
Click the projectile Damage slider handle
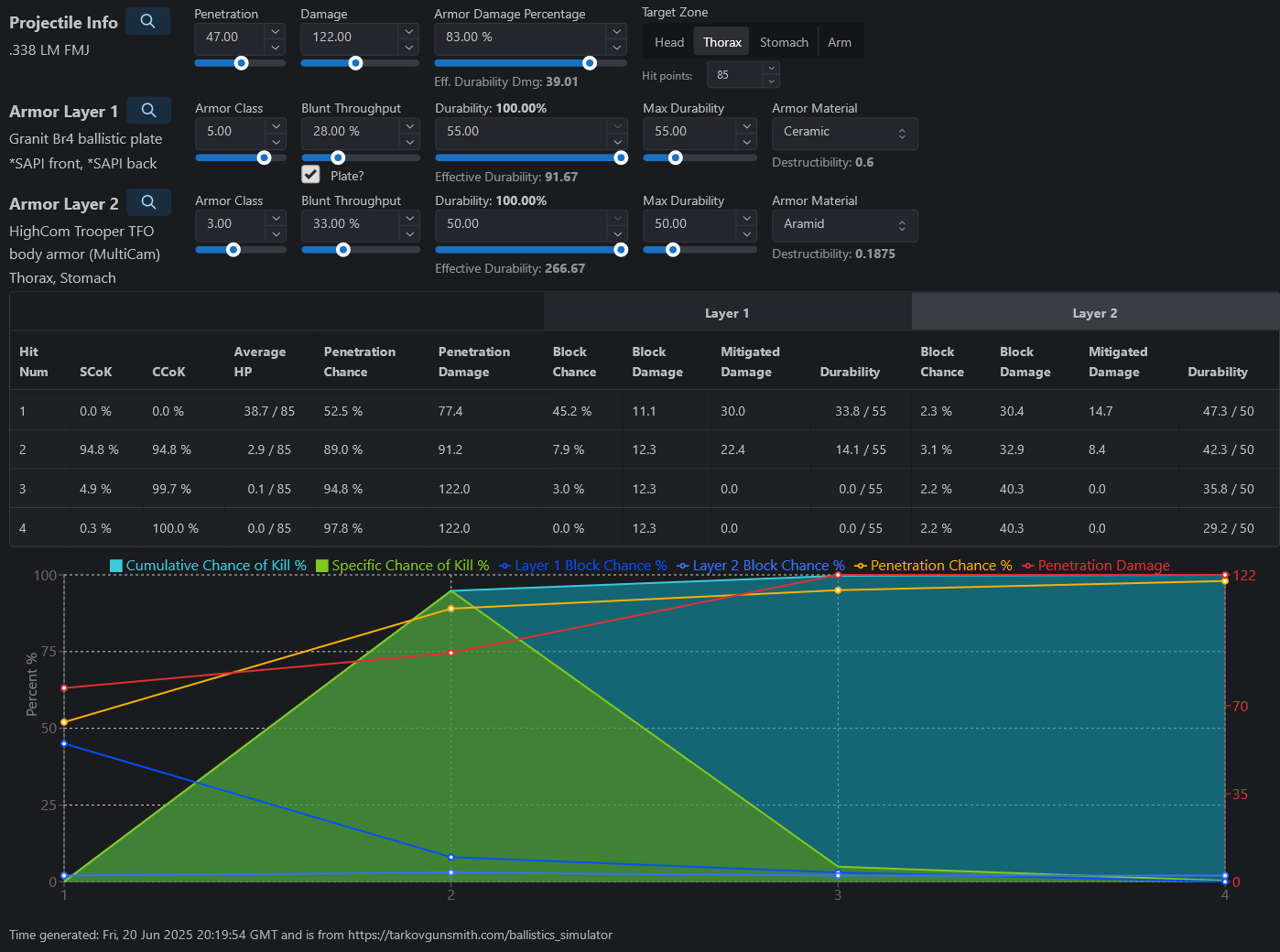[356, 63]
